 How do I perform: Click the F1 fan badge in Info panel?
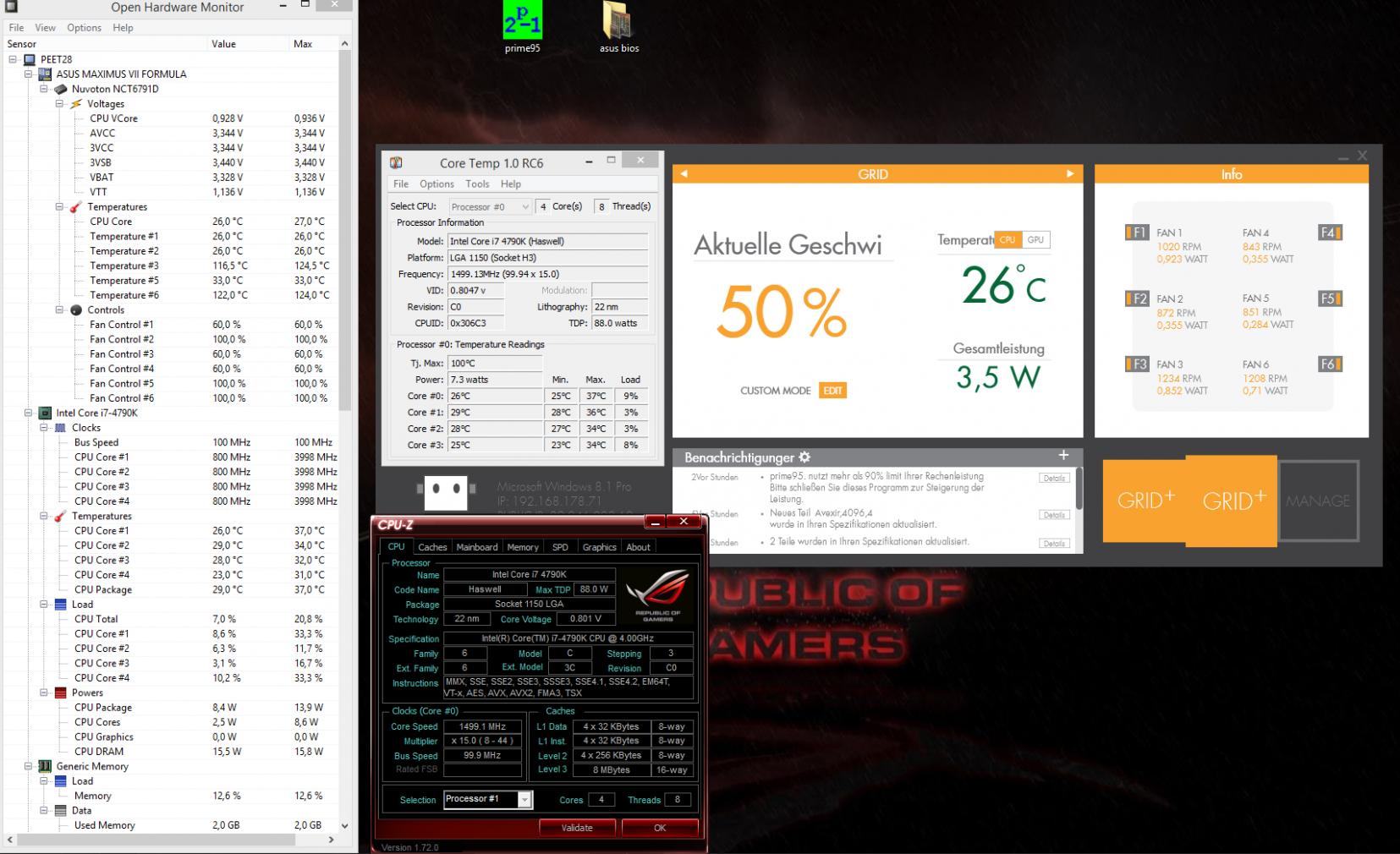pyautogui.click(x=1137, y=233)
